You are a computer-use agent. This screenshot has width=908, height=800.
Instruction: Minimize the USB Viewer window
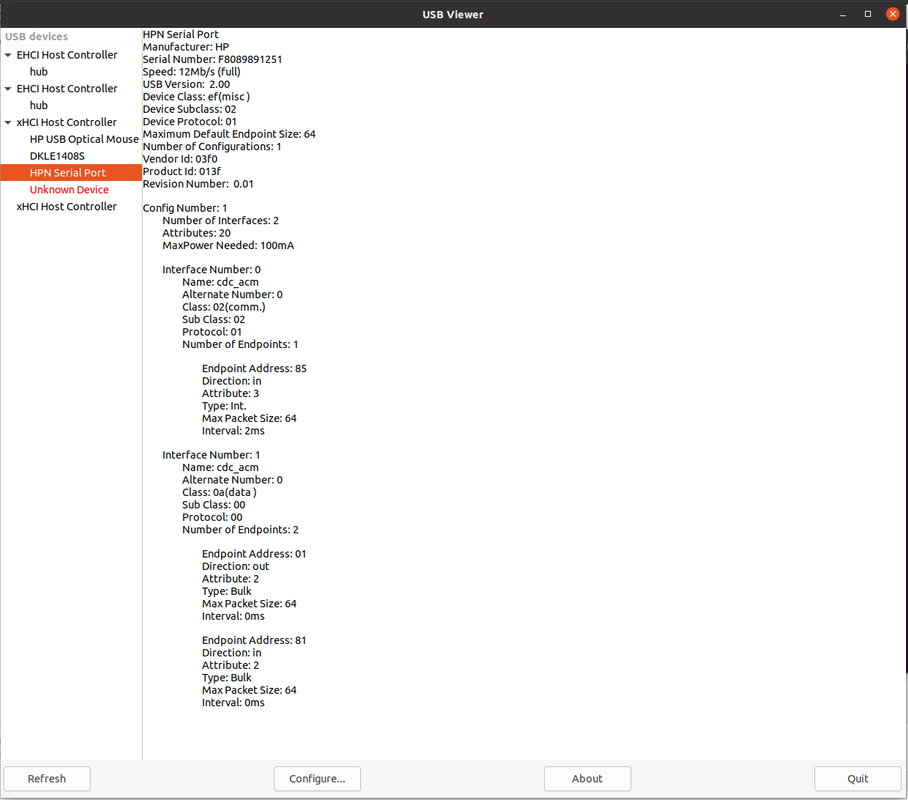click(843, 14)
